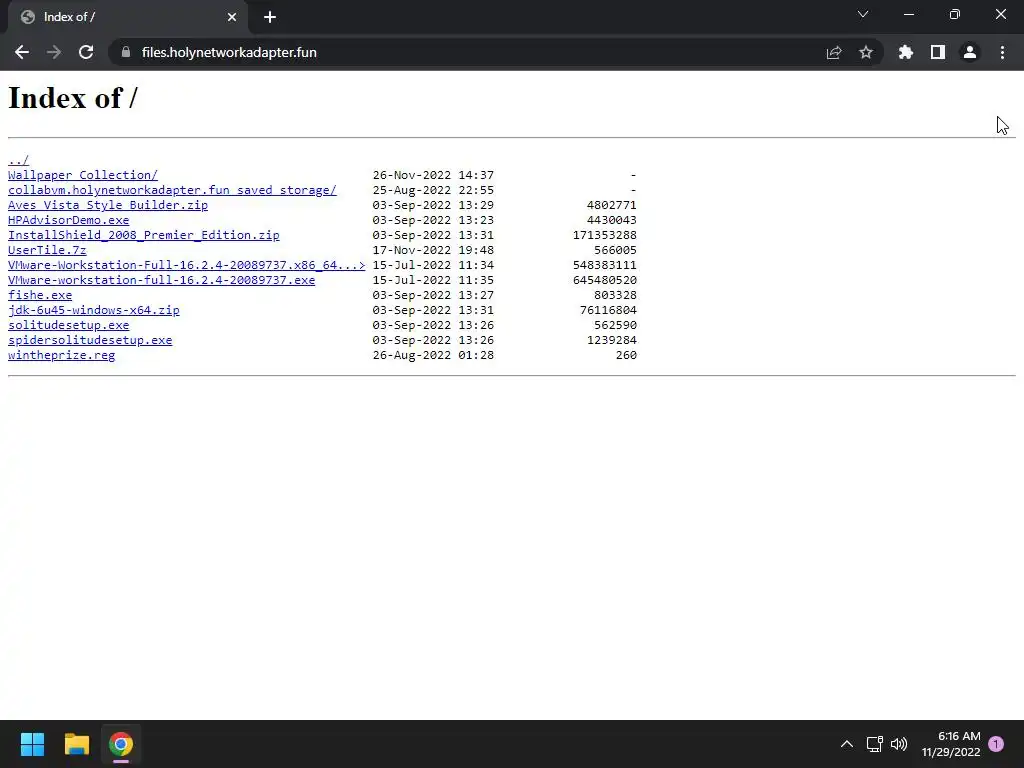Bookmark this tab with star icon
Image resolution: width=1024 pixels, height=768 pixels.
866,52
